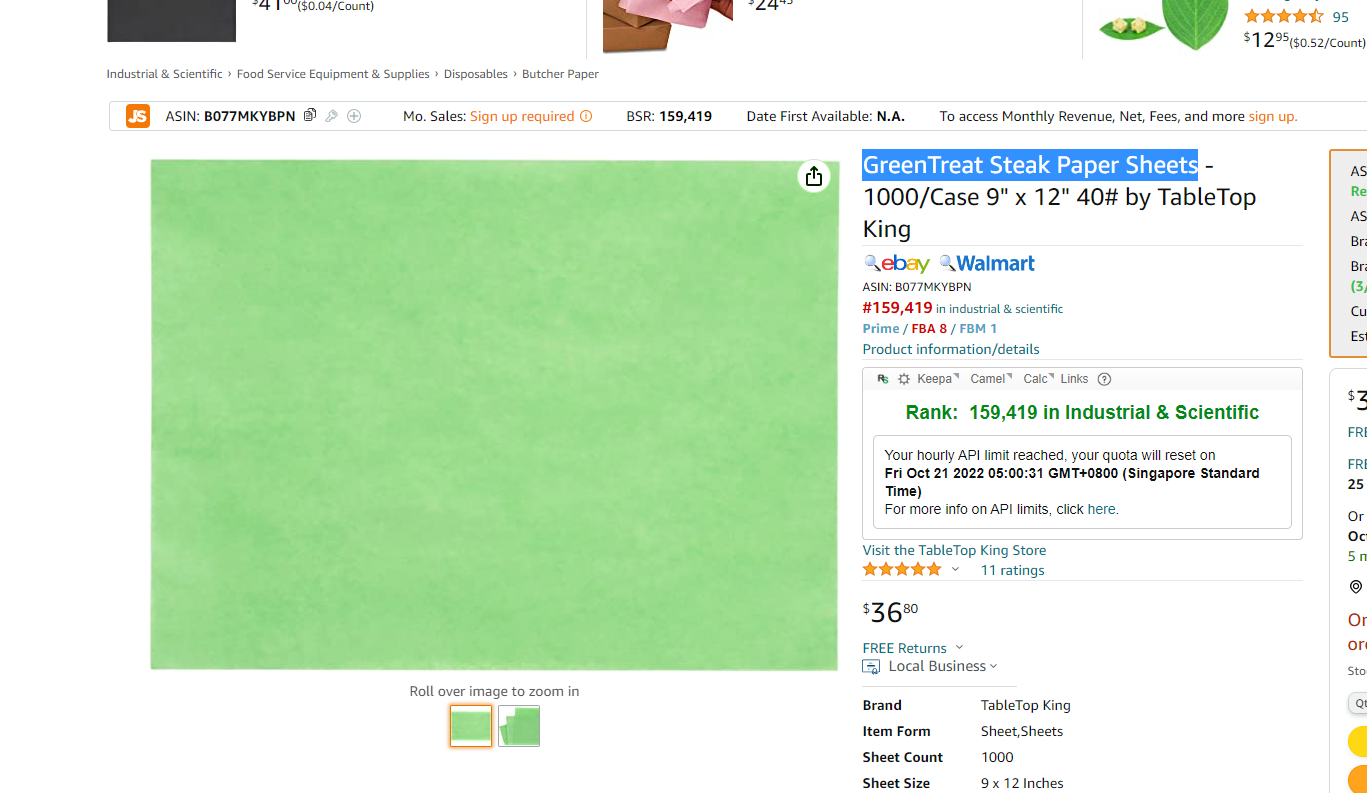Click 'in industrial & scientific' rank link
1367x793 pixels.
click(1000, 309)
